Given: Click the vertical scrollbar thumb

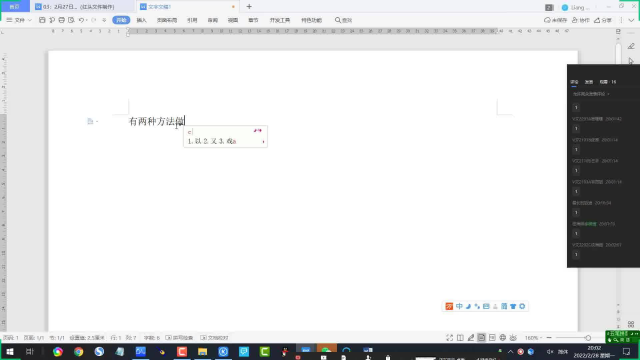Looking at the screenshot, I should click(618, 55).
